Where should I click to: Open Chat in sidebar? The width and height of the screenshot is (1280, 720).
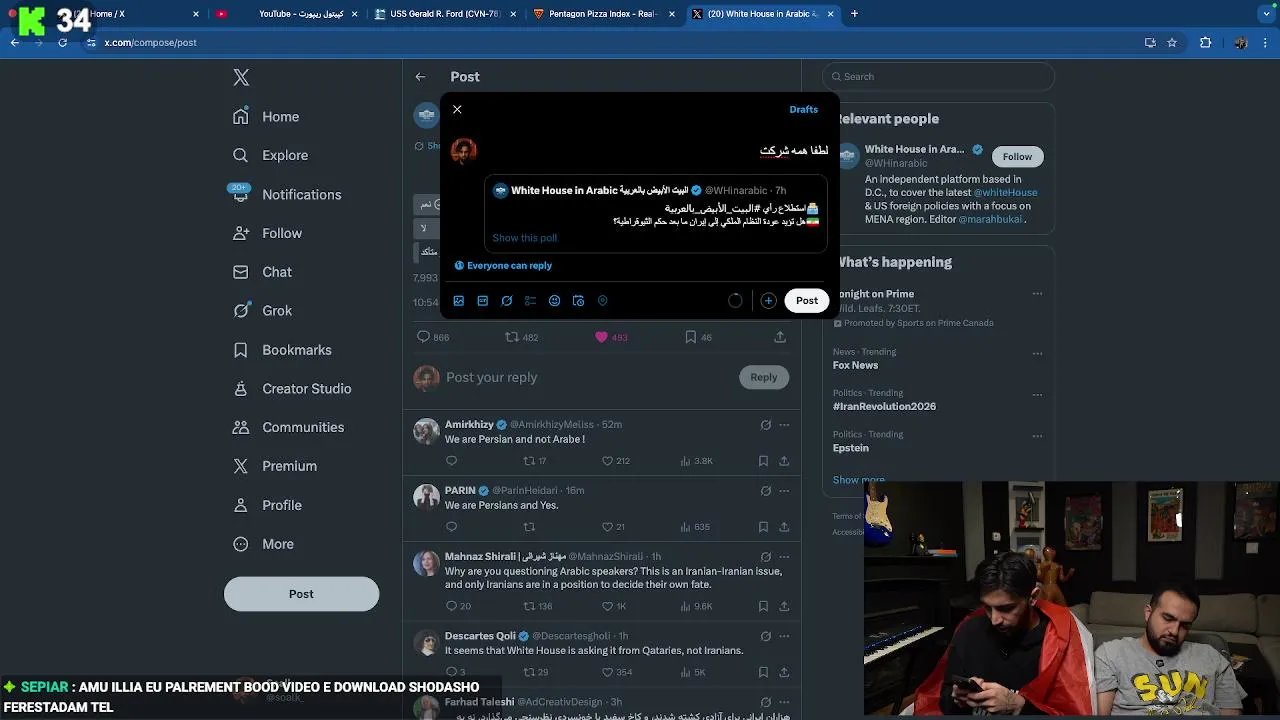[262, 272]
